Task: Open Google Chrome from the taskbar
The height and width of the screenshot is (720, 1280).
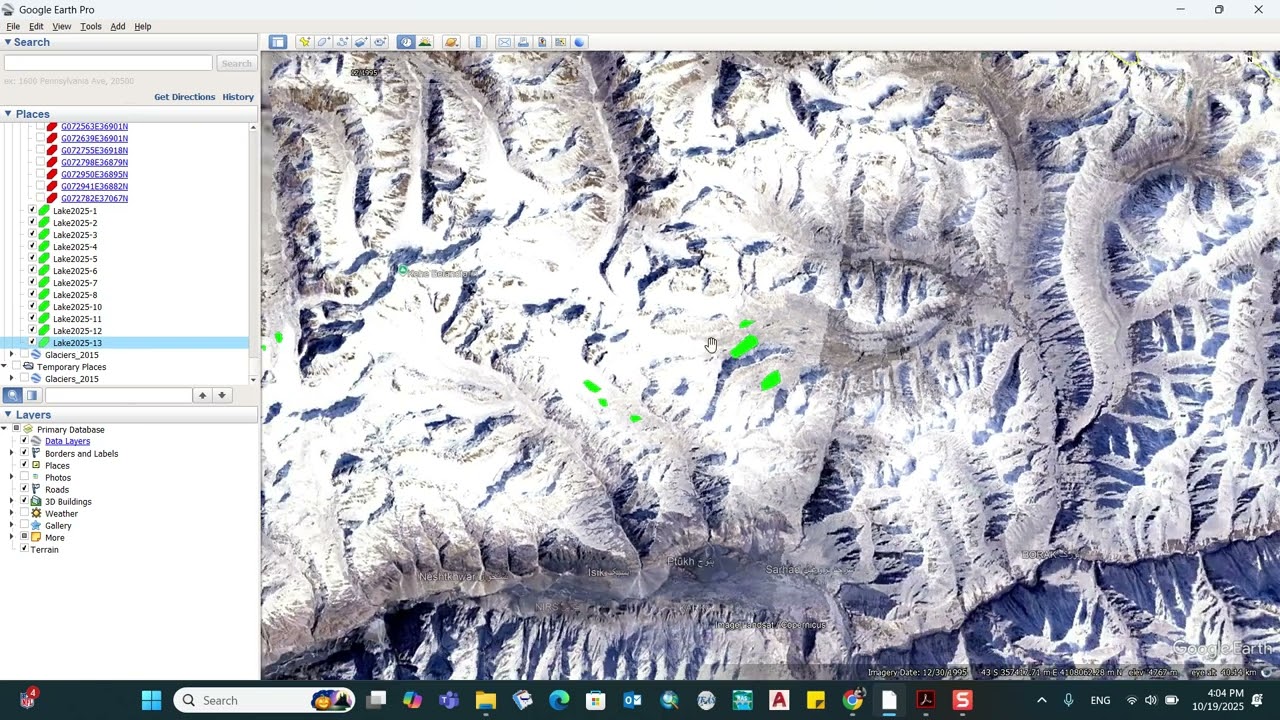Action: pyautogui.click(x=852, y=700)
